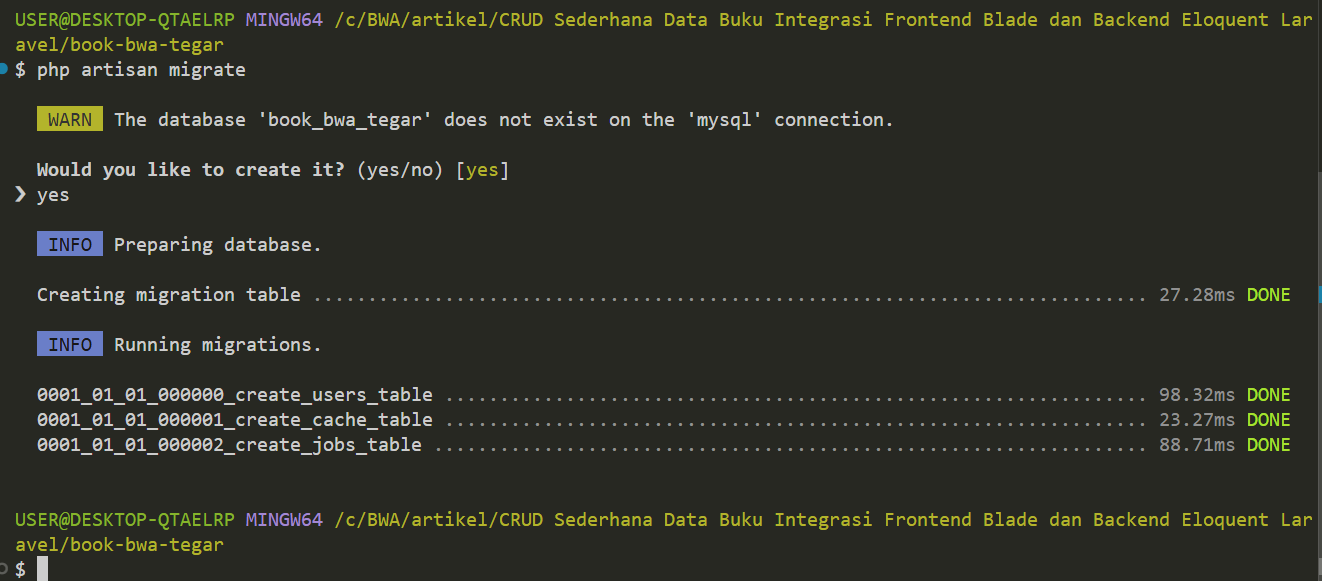Screen dimensions: 1322x581
Task: Click DONE on the Creating migration table row
Action: [1268, 295]
